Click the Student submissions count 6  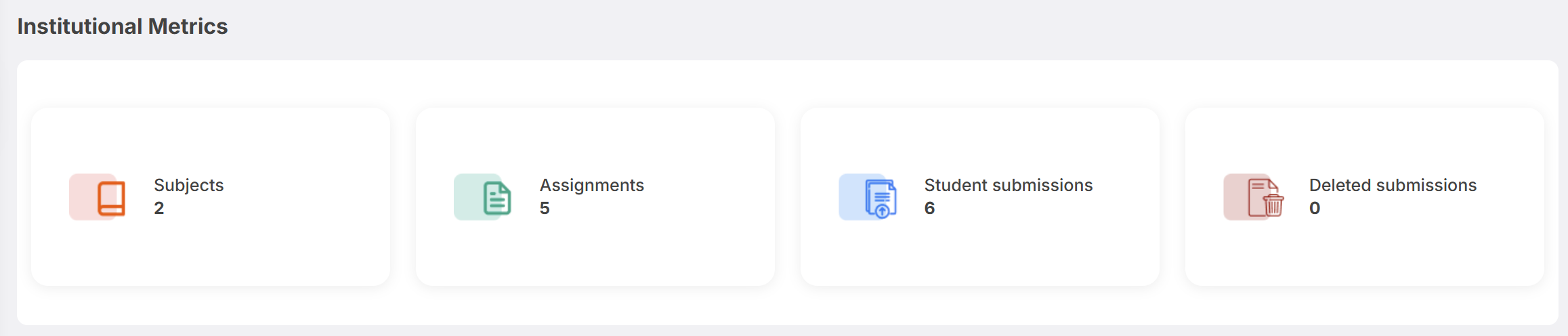pos(930,208)
